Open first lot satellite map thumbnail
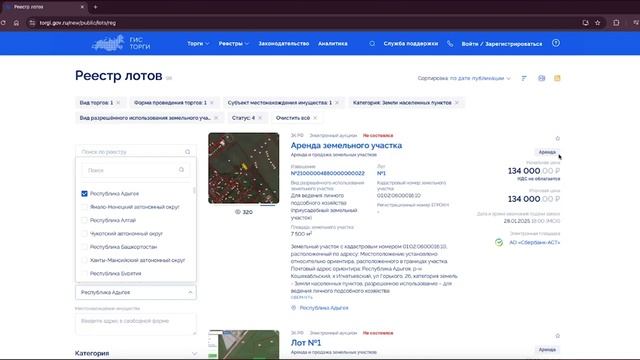The height and width of the screenshot is (360, 640). [244, 168]
